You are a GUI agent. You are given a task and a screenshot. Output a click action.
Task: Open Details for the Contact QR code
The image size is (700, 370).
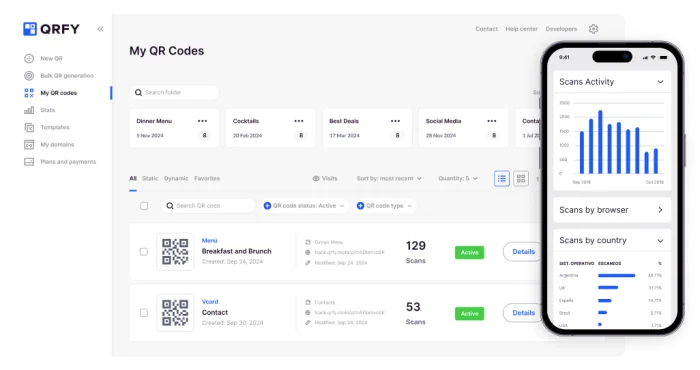point(522,313)
